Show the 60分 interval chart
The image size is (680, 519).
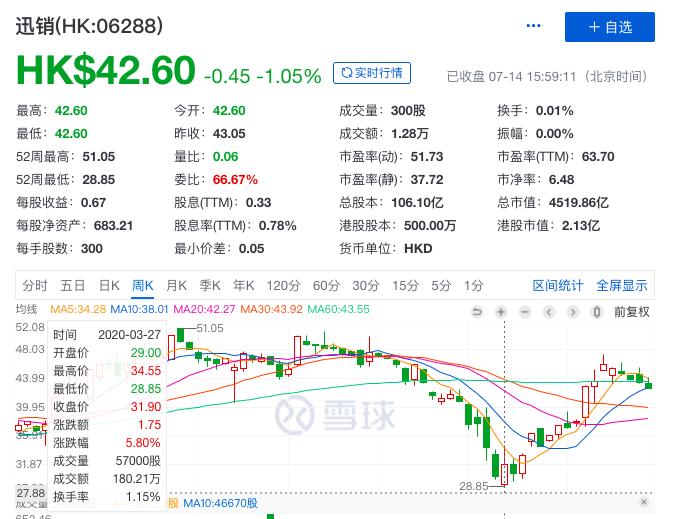[x=326, y=285]
